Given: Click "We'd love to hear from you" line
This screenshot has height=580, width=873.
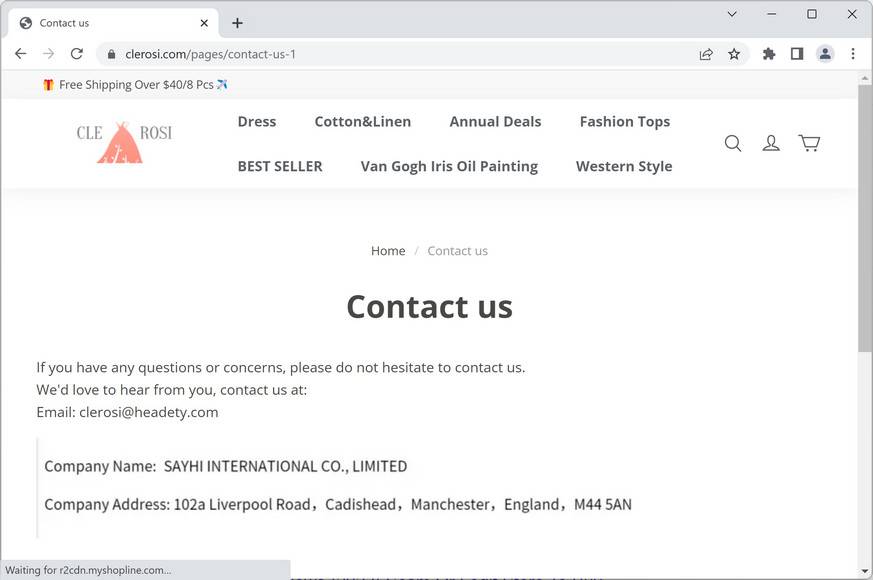Looking at the screenshot, I should pos(171,390).
